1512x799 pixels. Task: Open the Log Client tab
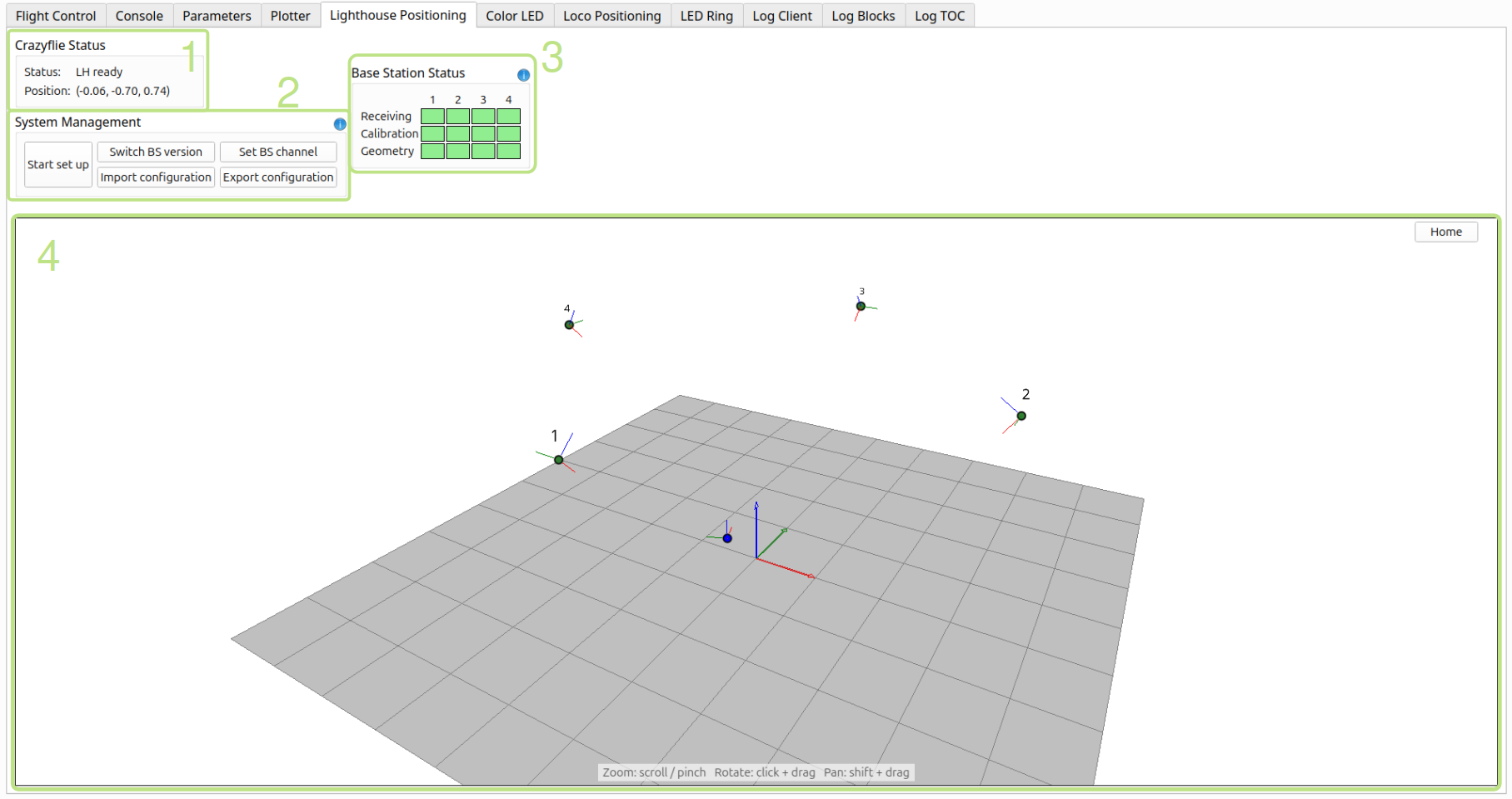point(782,16)
